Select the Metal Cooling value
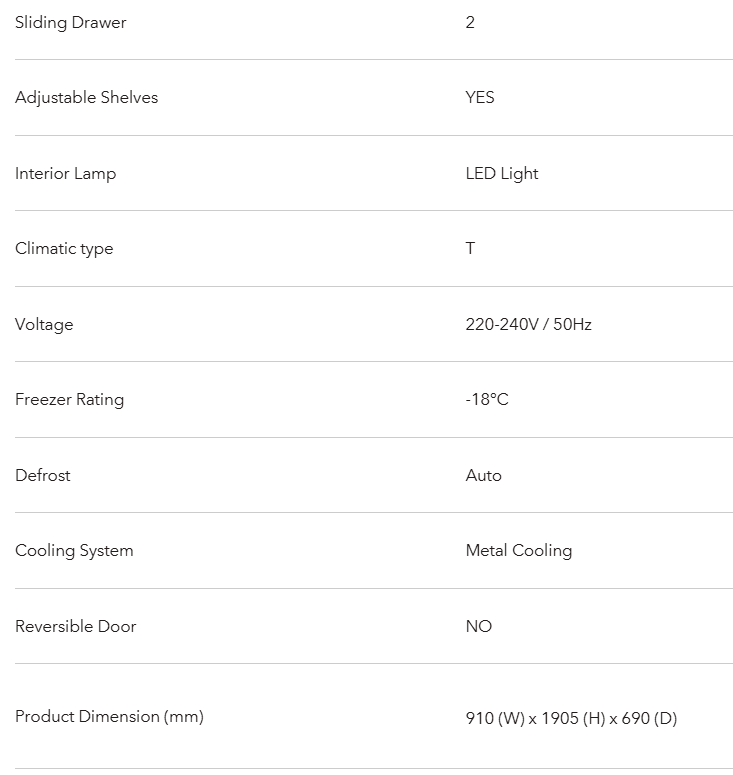 (x=519, y=551)
